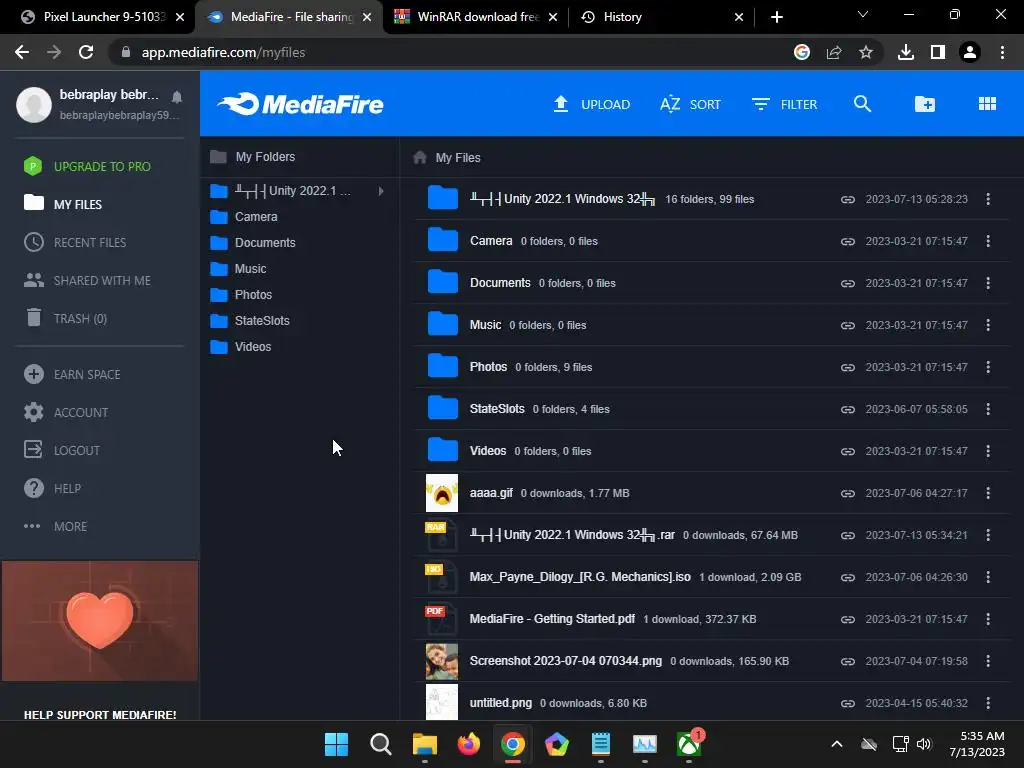The image size is (1024, 768).
Task: Create a new folder with the folder-plus icon
Action: point(925,104)
